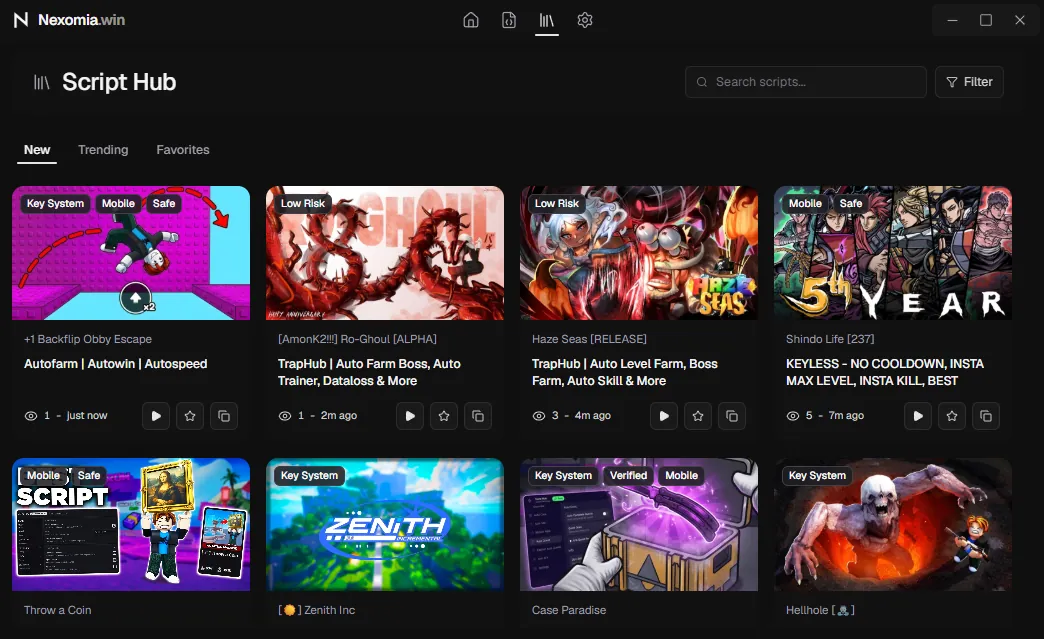
Task: Open the Case Paradise thumbnail
Action: (639, 525)
